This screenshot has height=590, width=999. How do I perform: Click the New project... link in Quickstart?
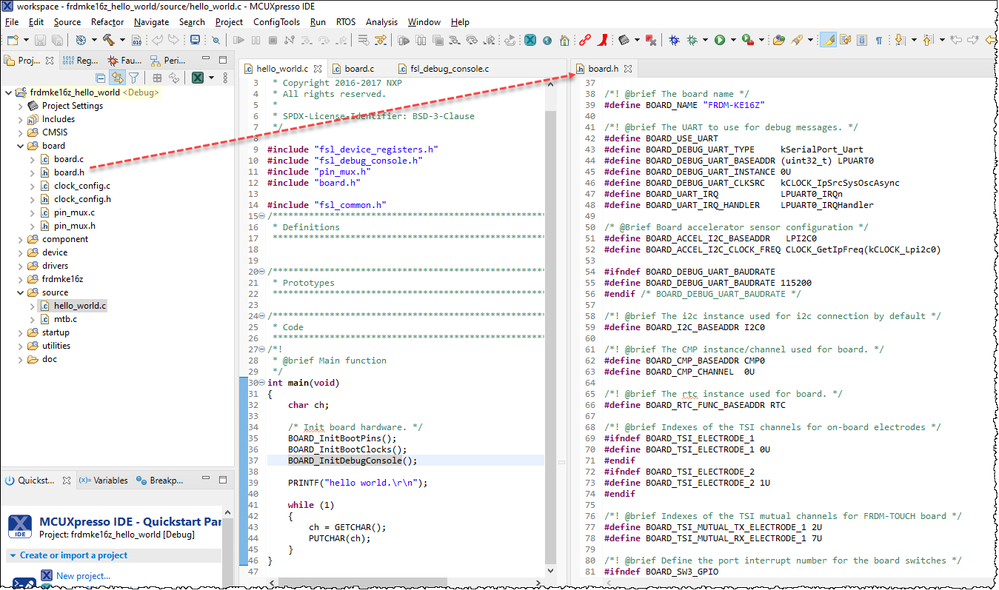(x=83, y=575)
